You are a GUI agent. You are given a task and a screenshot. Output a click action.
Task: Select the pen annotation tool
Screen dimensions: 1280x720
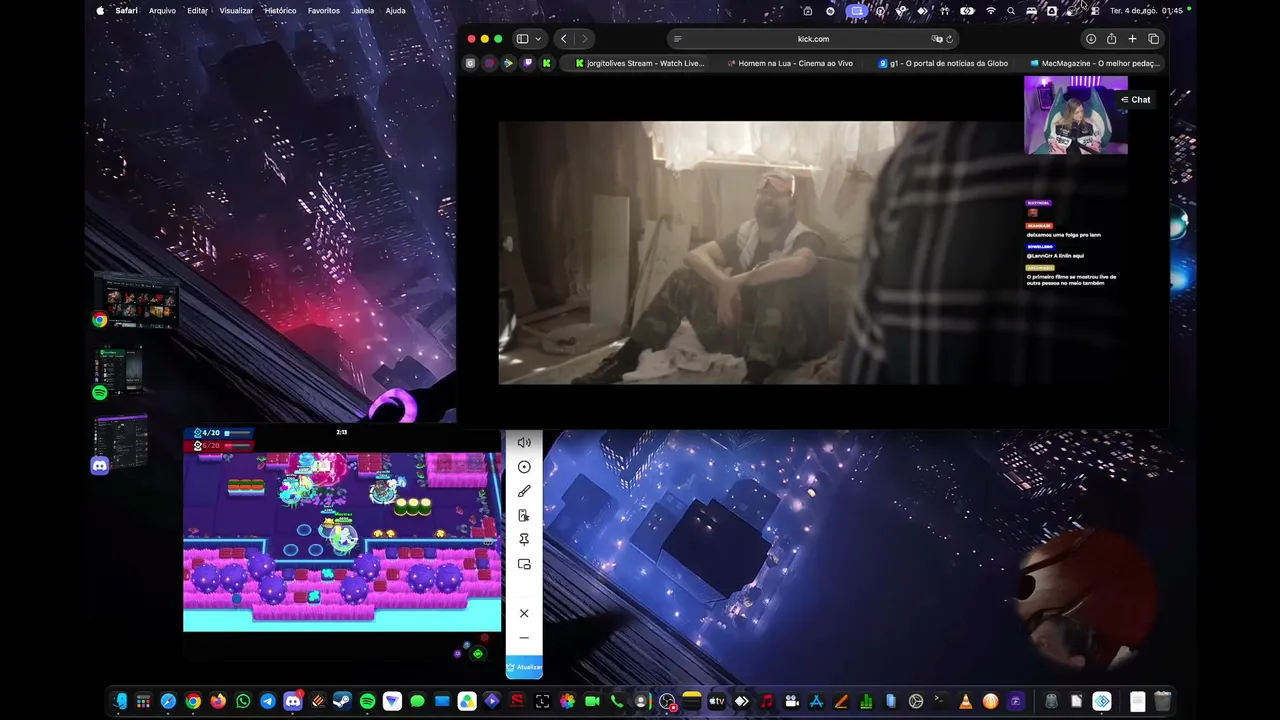pos(524,491)
